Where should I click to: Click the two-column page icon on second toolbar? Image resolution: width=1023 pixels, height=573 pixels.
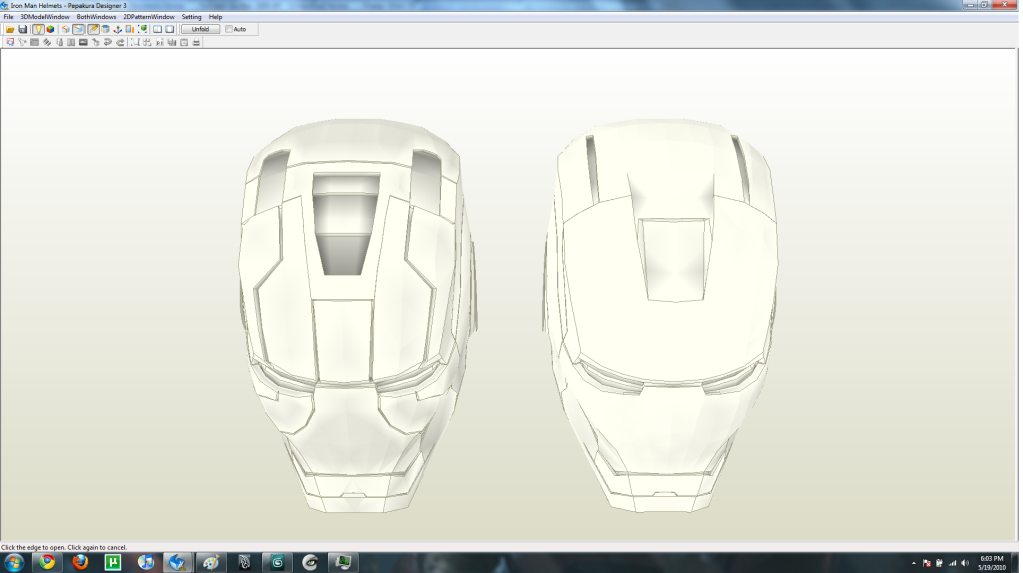[x=71, y=42]
